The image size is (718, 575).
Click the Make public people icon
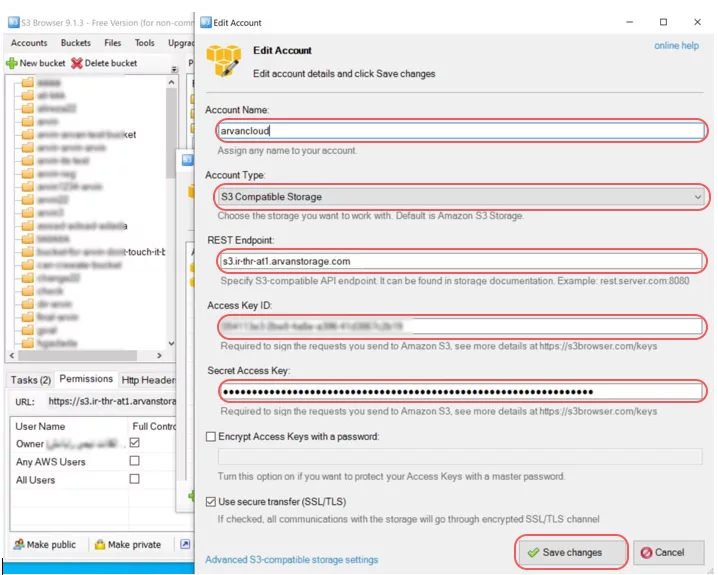click(x=18, y=545)
